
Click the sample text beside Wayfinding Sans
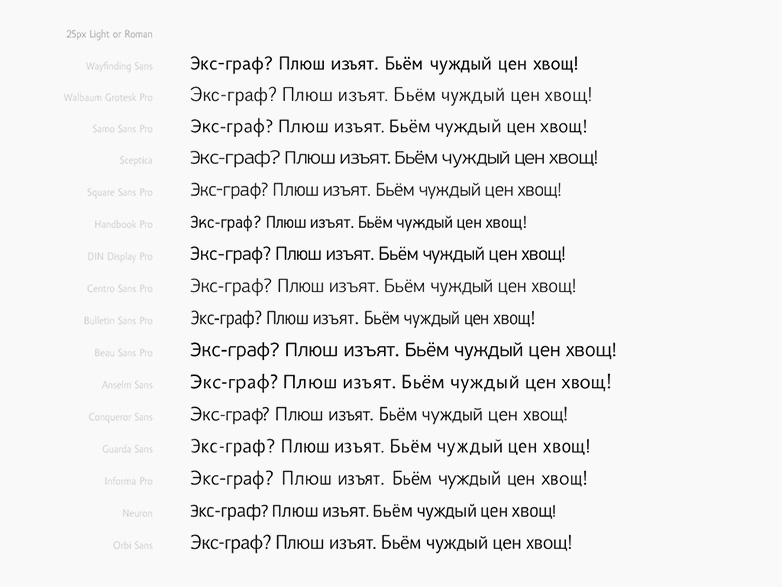[384, 64]
